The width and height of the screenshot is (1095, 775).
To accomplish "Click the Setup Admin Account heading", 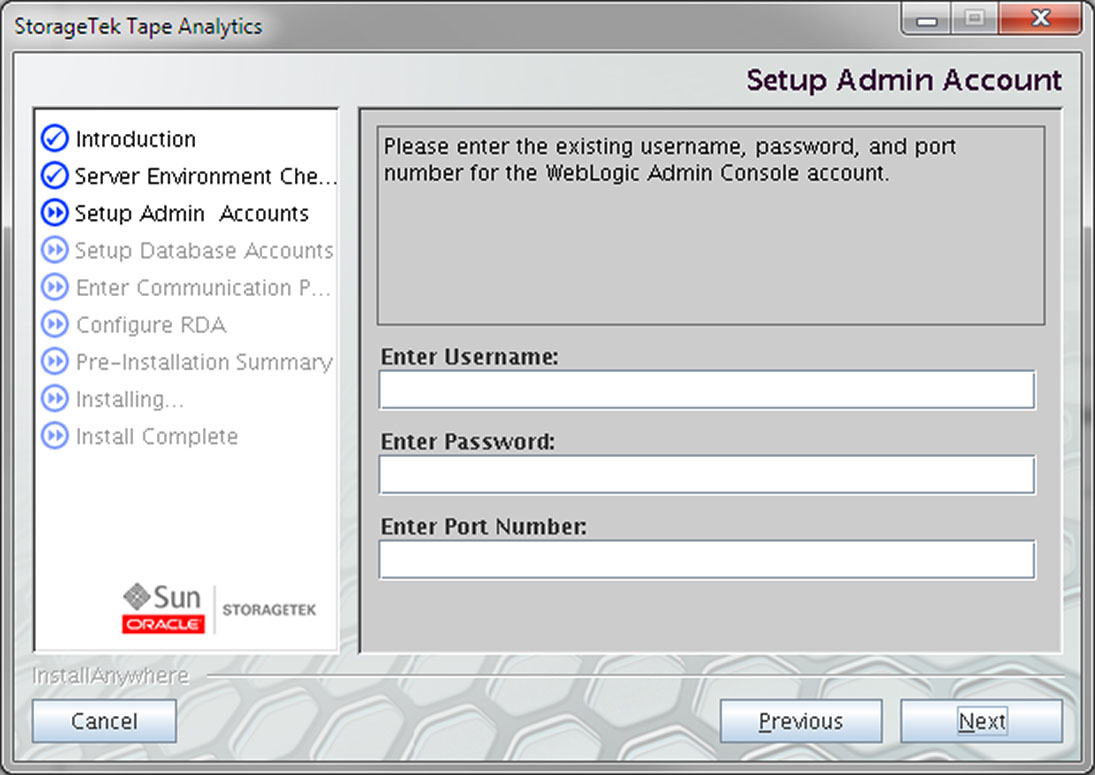I will 904,80.
